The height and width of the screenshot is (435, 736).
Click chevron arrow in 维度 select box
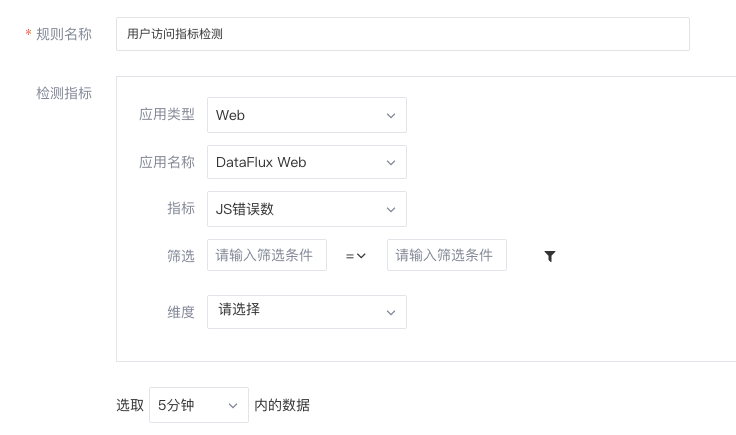pos(391,313)
